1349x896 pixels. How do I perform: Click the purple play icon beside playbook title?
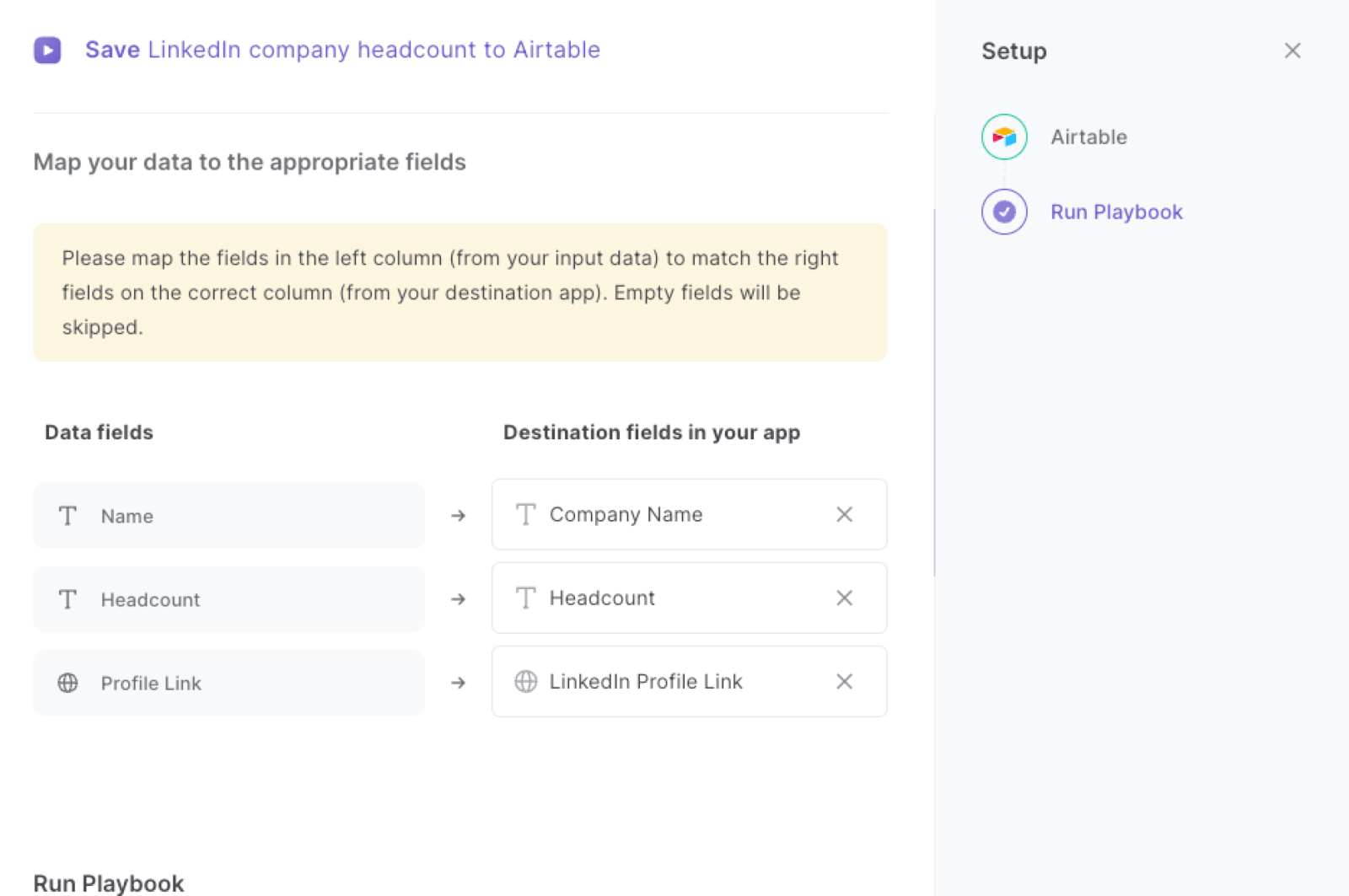(x=47, y=50)
